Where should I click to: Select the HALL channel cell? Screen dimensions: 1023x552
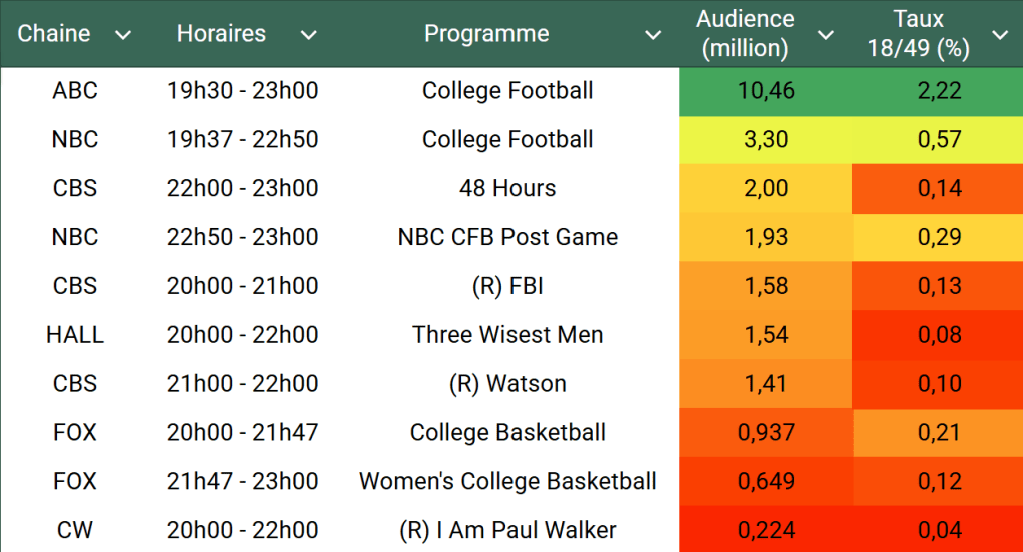pyautogui.click(x=75, y=335)
